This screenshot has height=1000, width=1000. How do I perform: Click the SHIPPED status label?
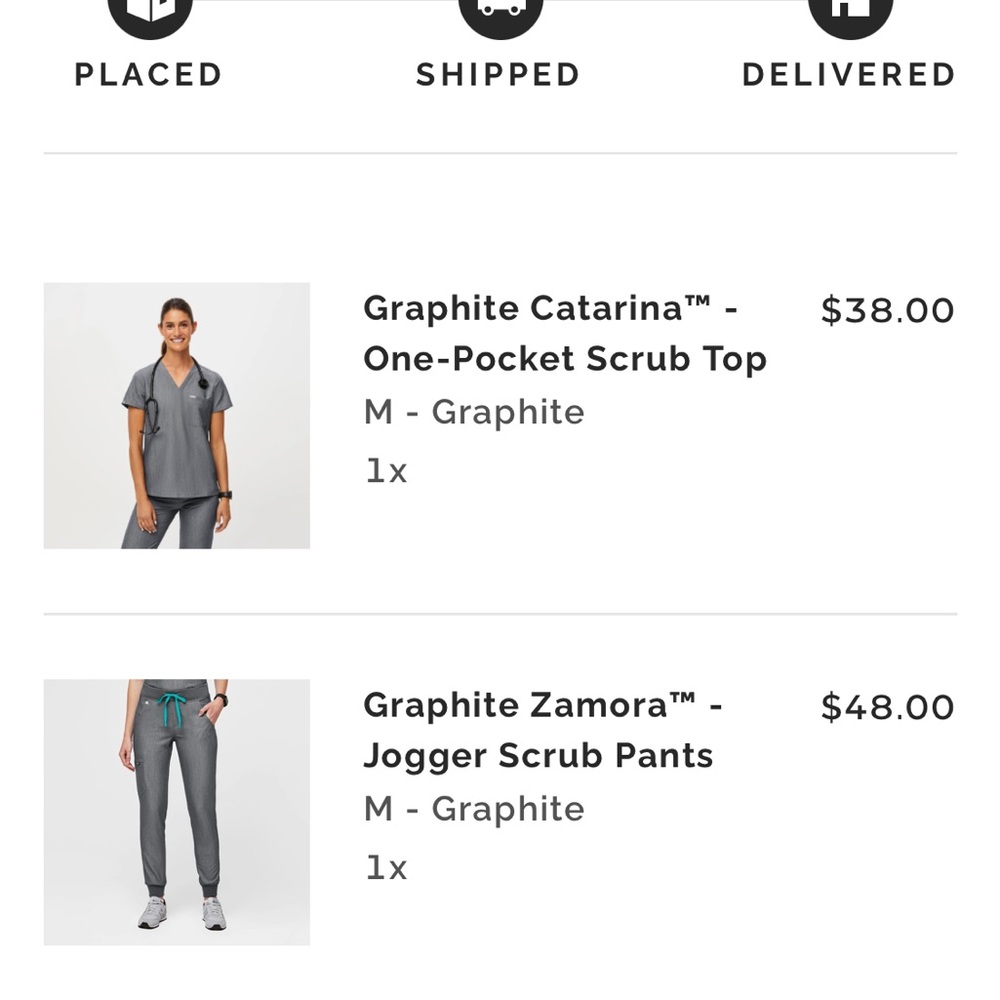(x=498, y=73)
